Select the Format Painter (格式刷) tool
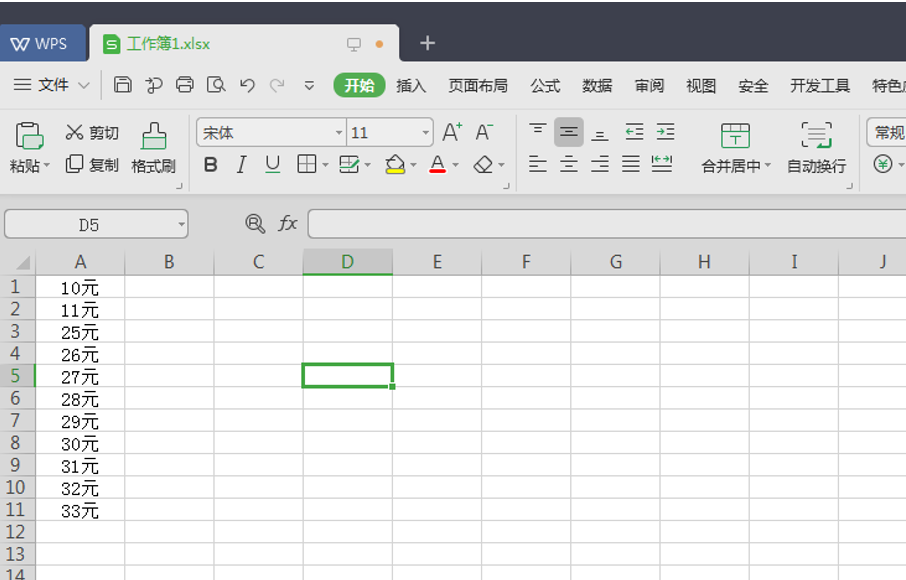This screenshot has height=580, width=906. 153,148
